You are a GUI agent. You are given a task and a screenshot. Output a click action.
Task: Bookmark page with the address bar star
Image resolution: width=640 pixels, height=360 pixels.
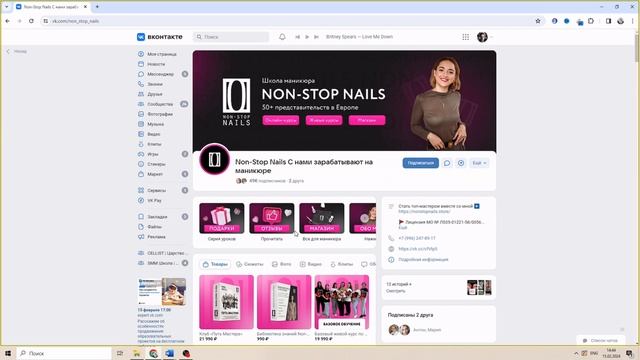click(538, 21)
